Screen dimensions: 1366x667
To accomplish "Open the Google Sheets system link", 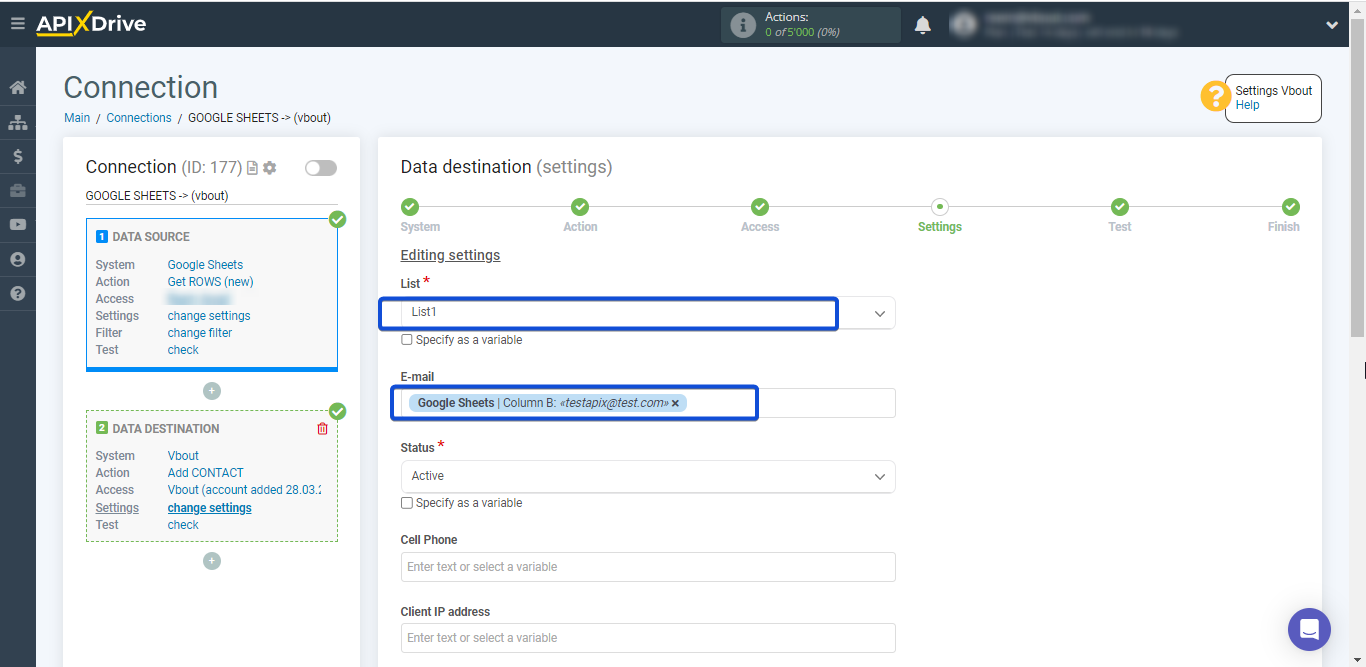I will [205, 265].
